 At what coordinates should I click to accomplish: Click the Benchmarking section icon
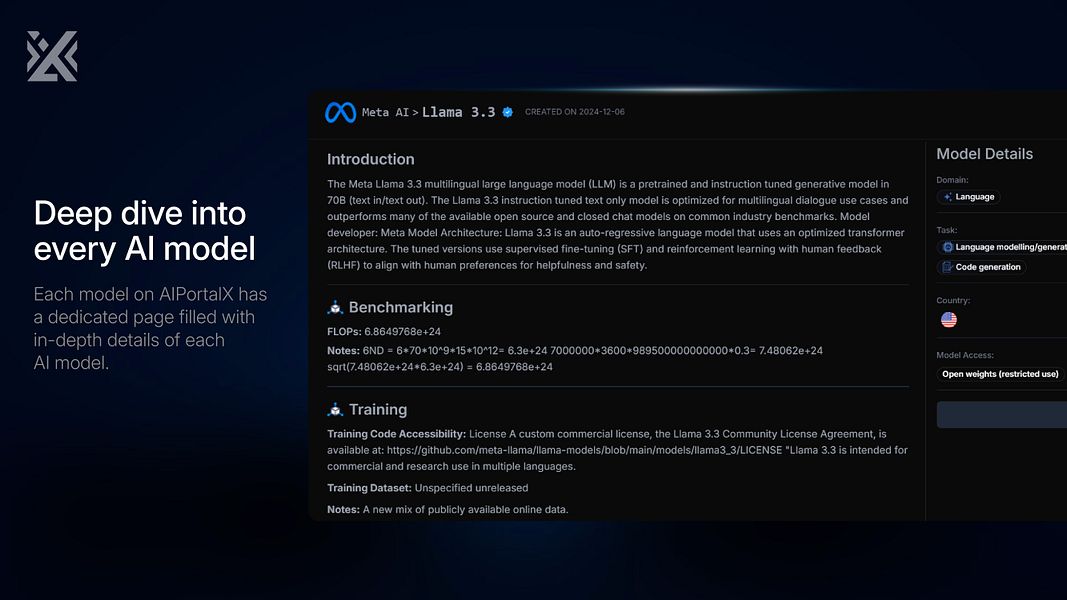tap(335, 307)
